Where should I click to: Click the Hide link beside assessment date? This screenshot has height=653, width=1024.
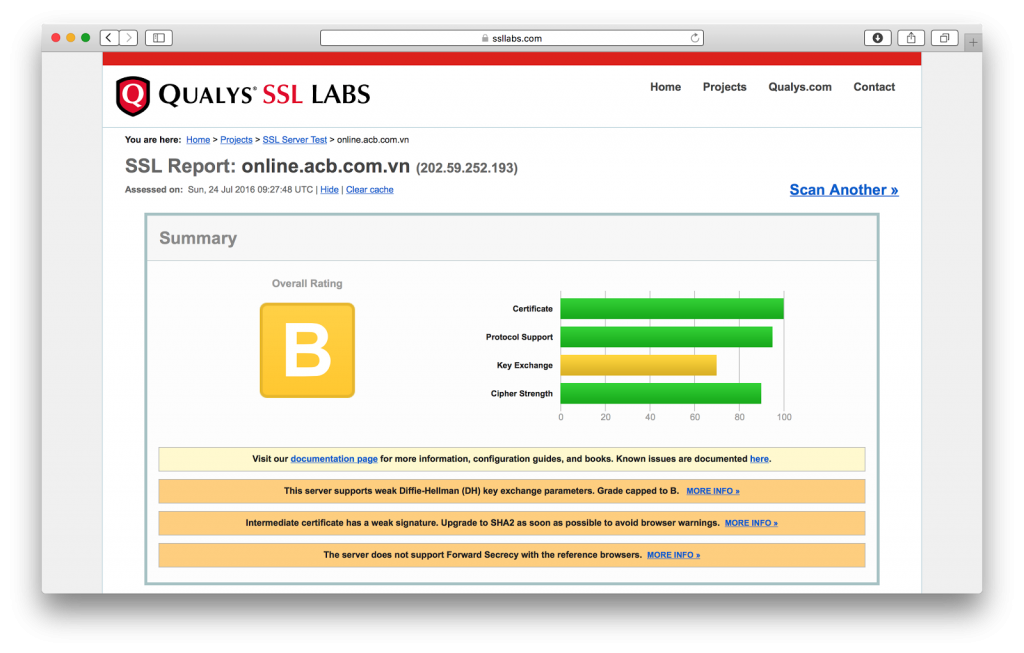tap(329, 190)
